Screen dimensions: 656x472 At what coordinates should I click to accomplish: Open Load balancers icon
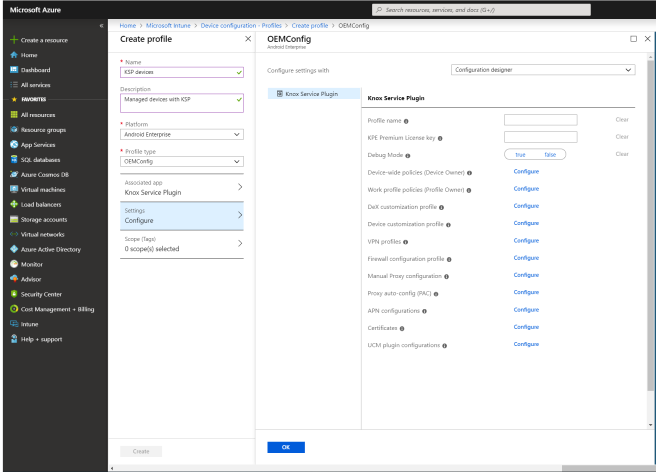(x=14, y=204)
